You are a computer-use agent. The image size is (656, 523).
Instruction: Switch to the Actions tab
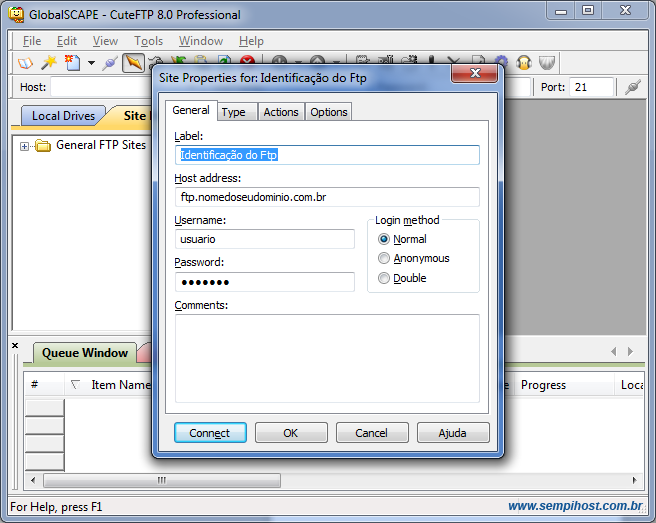pos(281,112)
